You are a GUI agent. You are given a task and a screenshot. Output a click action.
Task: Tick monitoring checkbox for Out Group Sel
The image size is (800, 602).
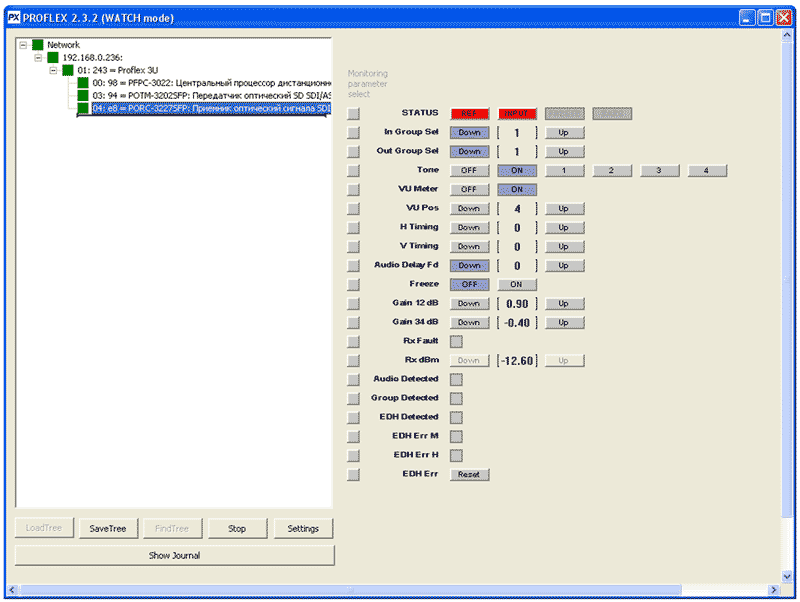353,152
